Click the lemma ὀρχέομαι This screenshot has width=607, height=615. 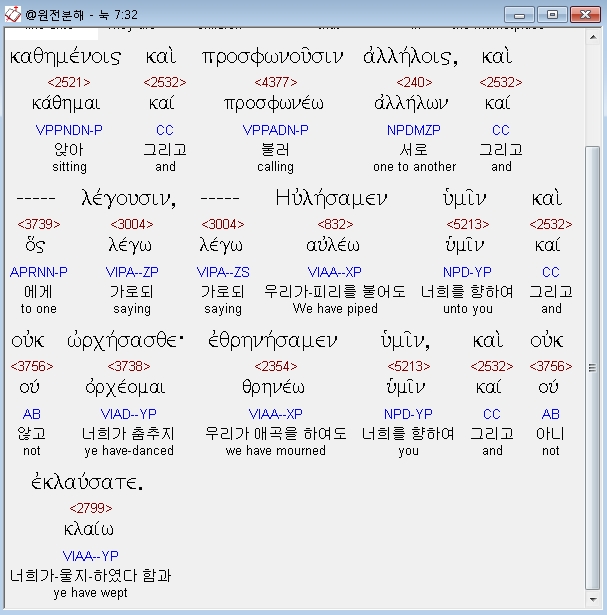click(x=125, y=388)
